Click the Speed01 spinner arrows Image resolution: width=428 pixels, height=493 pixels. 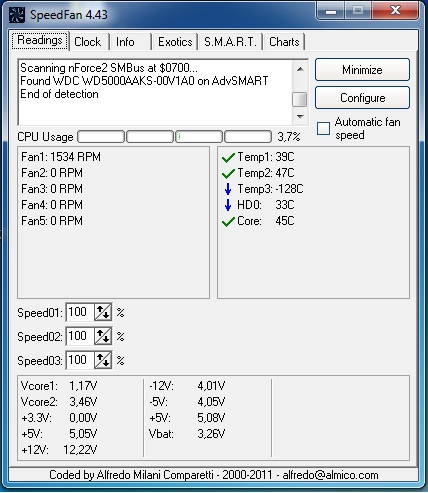103,312
